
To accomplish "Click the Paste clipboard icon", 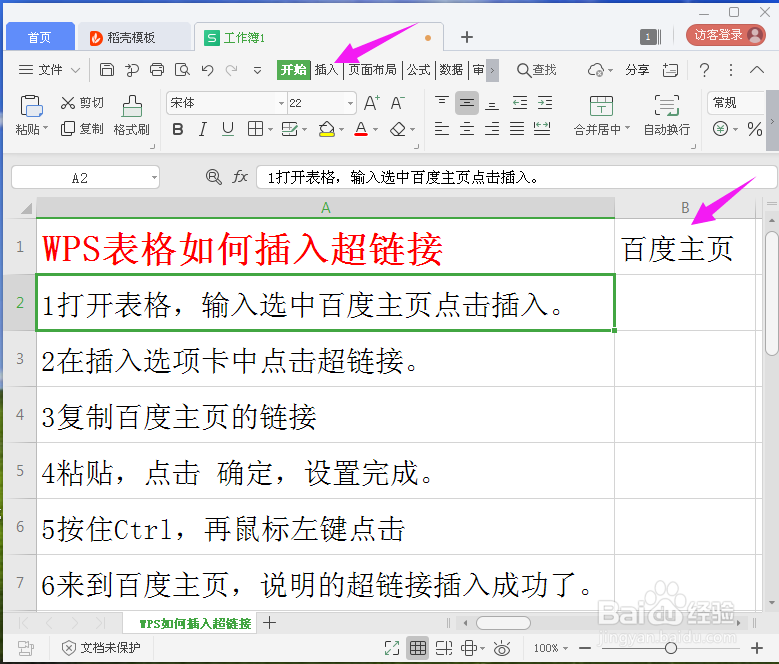I will (x=31, y=106).
